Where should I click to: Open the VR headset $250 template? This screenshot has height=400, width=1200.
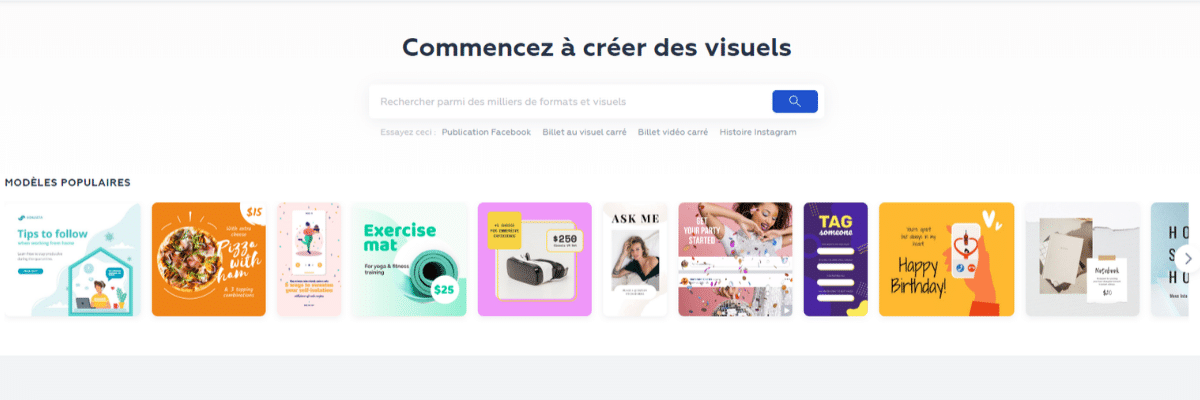coord(535,259)
